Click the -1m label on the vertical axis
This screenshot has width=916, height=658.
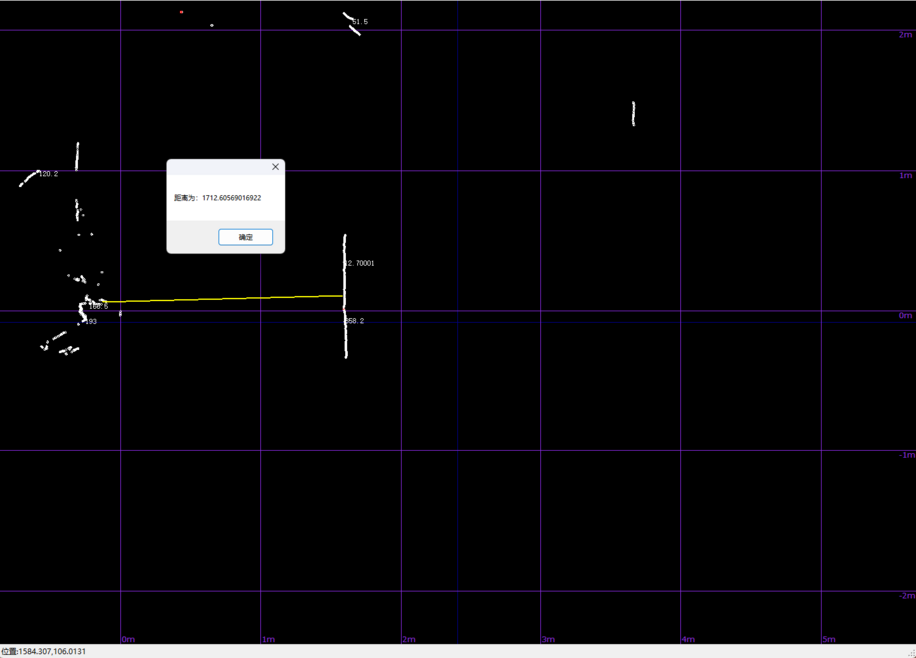coord(903,455)
